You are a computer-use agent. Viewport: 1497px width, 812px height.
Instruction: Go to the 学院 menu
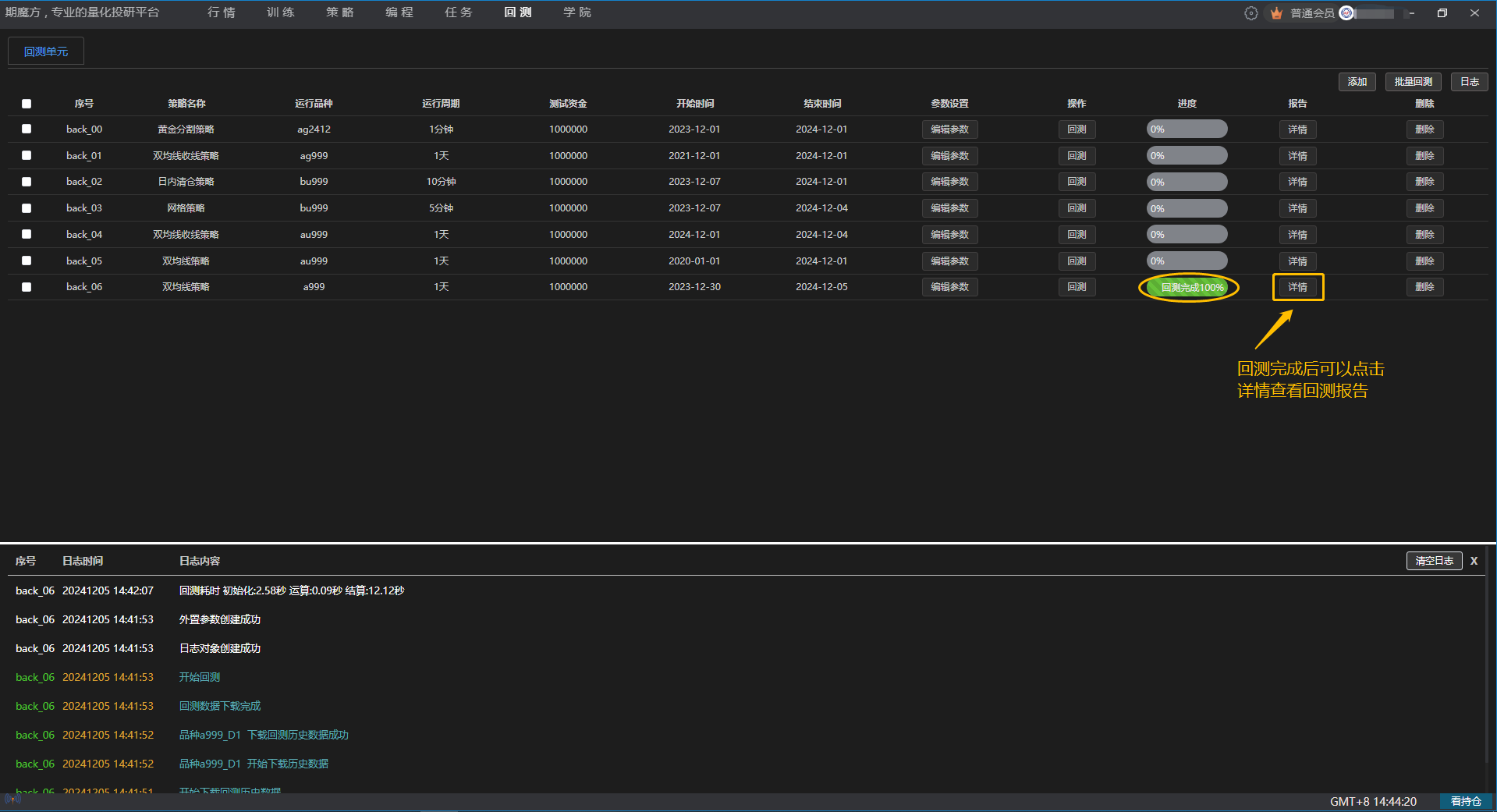[577, 12]
